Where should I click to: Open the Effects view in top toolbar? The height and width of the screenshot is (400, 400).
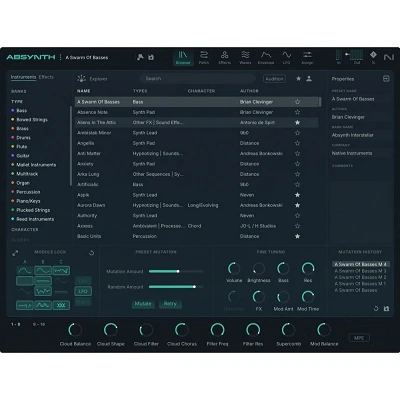click(x=225, y=57)
